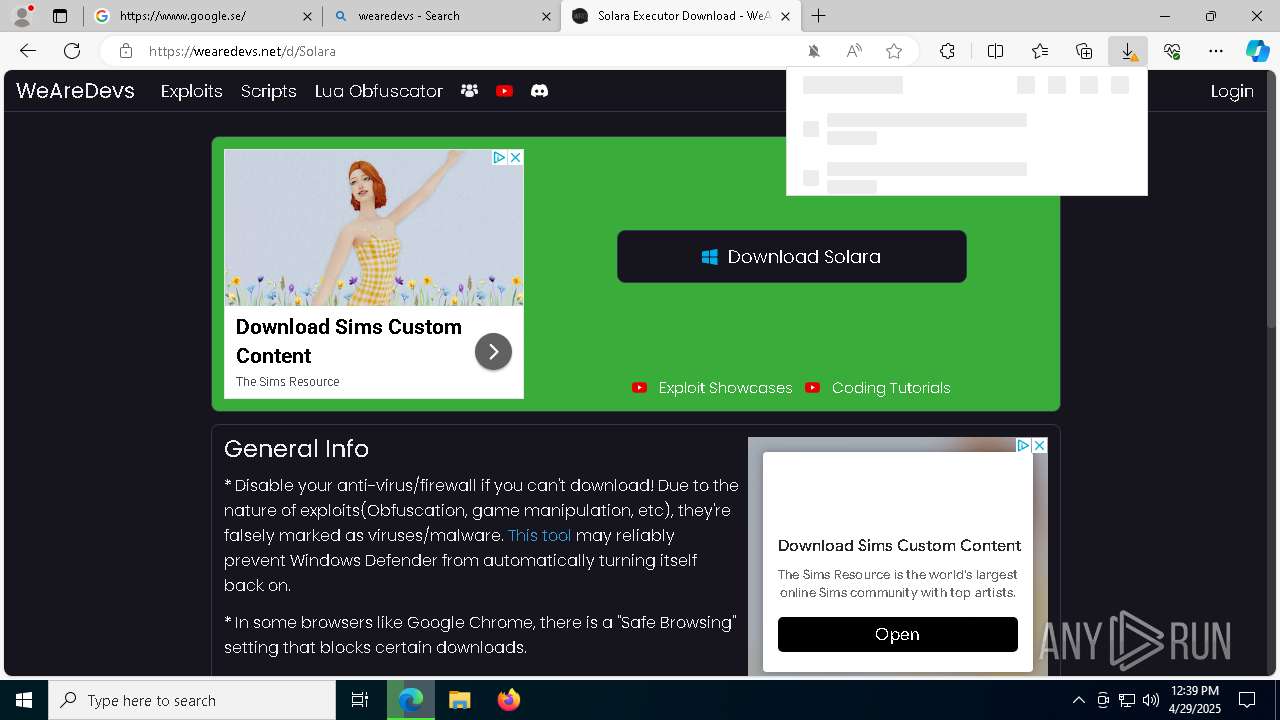Click the taskbar clock showing 12:39 PM
The image size is (1280, 720).
pyautogui.click(x=1195, y=700)
